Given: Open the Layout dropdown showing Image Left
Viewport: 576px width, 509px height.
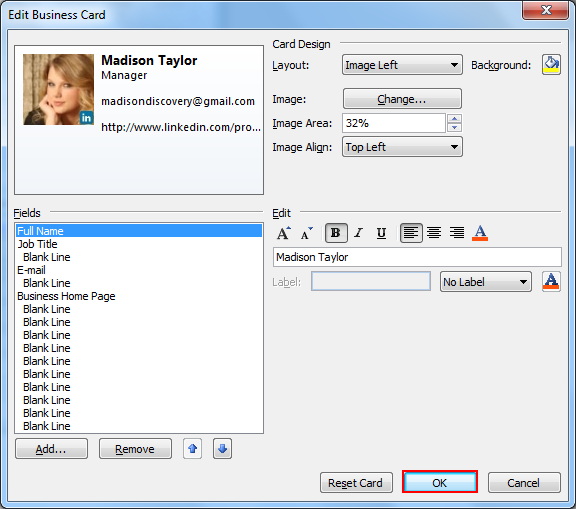Looking at the screenshot, I should point(402,65).
